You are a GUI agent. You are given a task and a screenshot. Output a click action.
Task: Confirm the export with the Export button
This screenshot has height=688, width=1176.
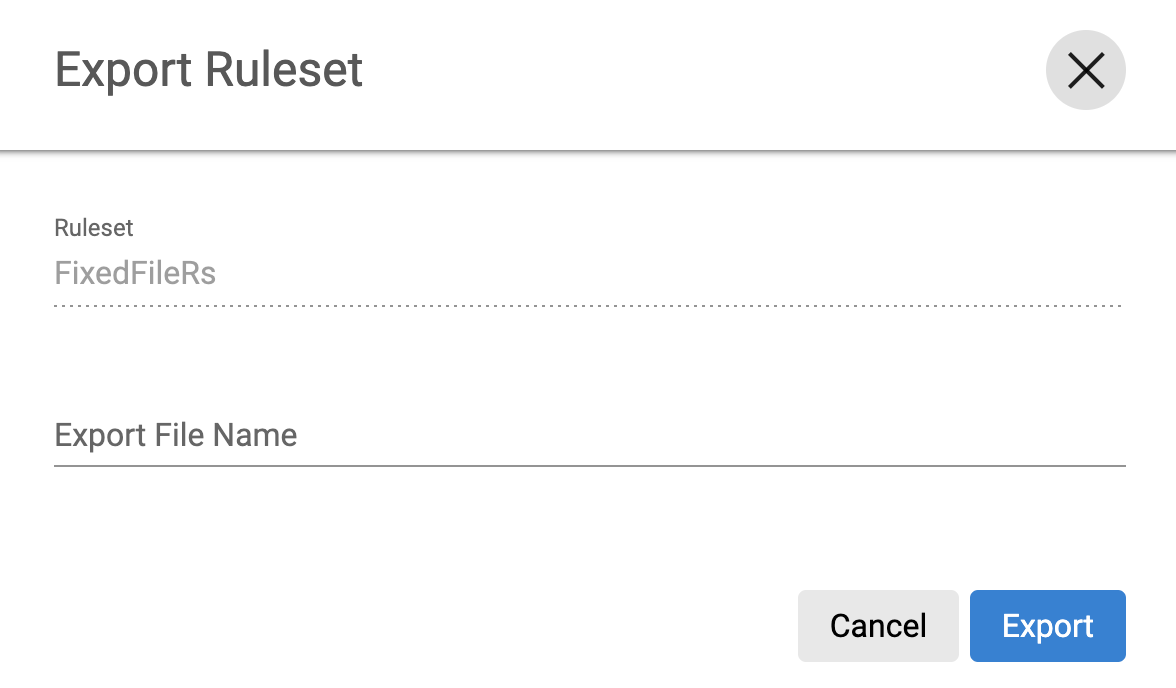[1047, 626]
